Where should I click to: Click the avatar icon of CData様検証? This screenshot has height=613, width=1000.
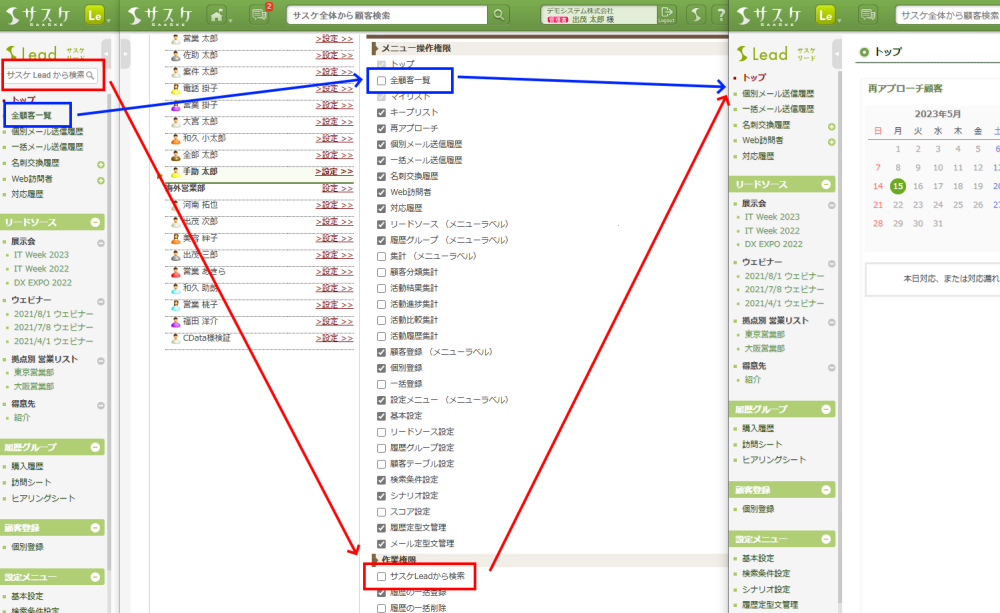pos(175,338)
